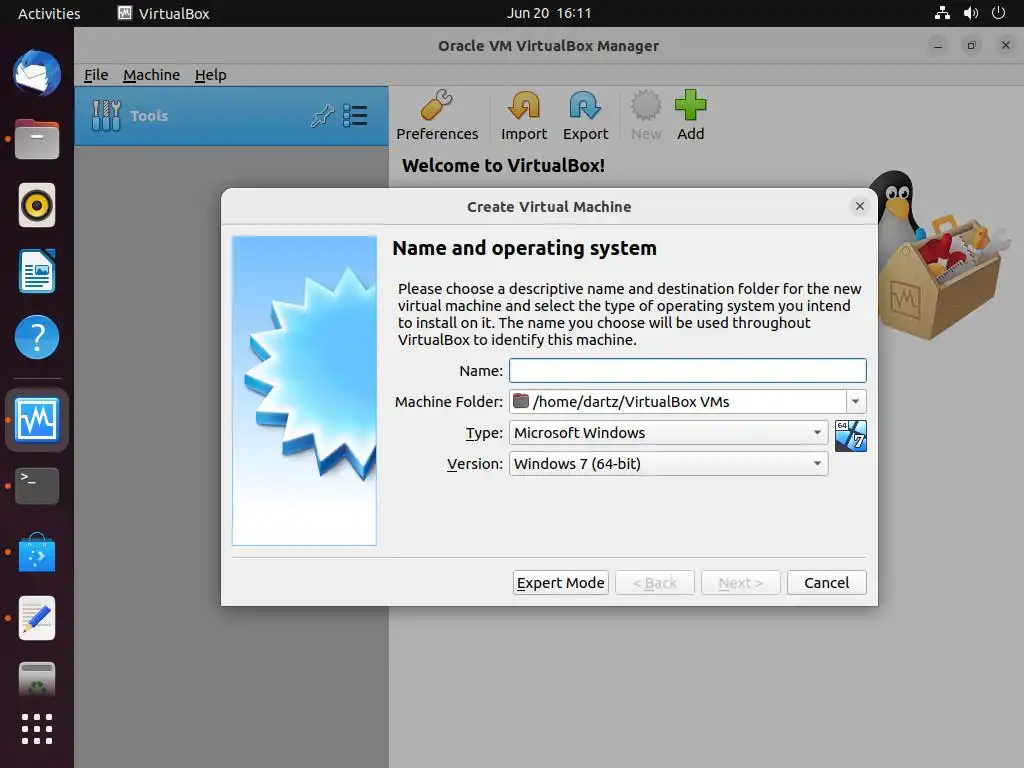This screenshot has height=768, width=1024.
Task: Launch Rhythmbox from the dock
Action: click(x=37, y=205)
